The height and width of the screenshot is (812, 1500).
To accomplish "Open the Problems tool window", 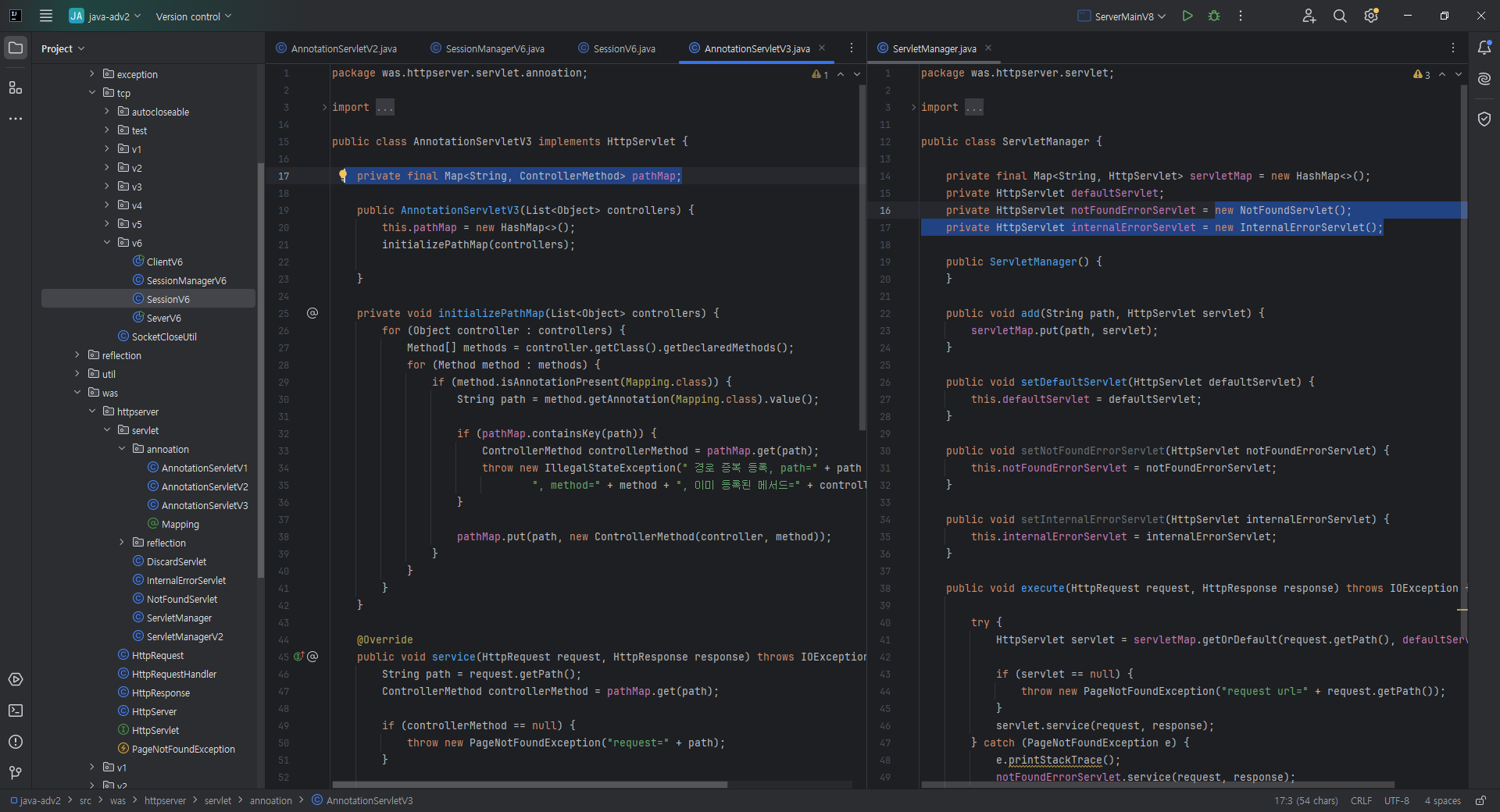I will 16,742.
